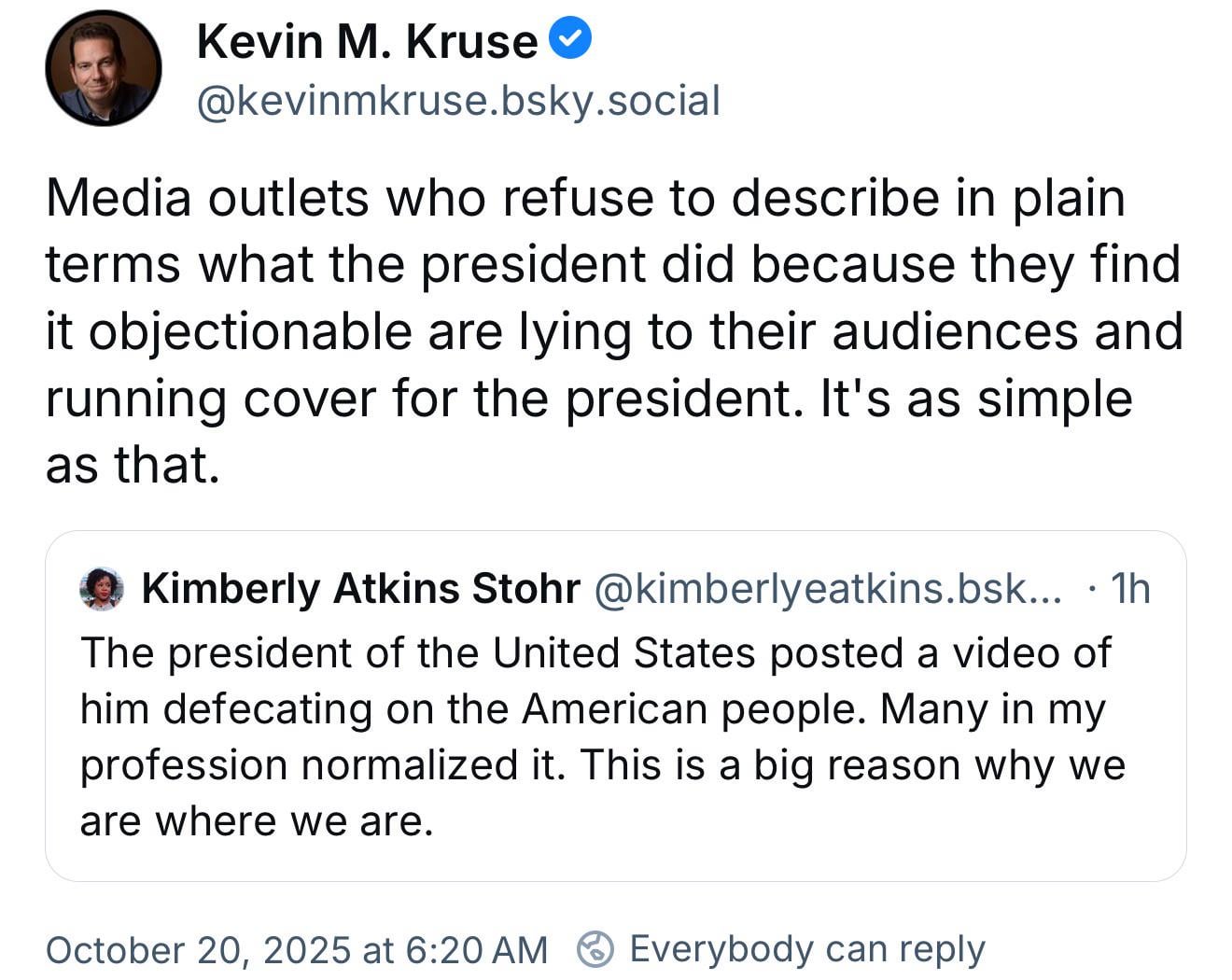Open the "Everybody can reply" setting

click(807, 950)
